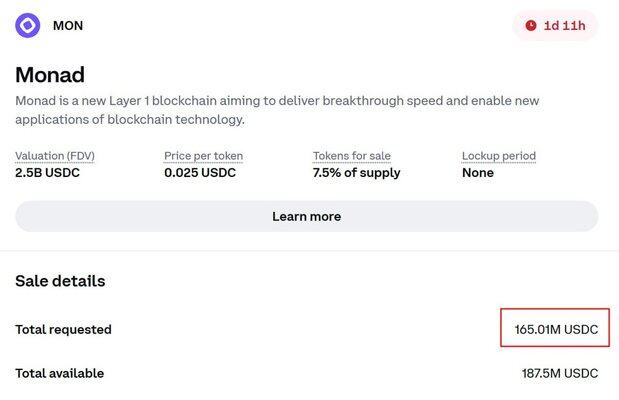Viewport: 619px width, 400px height.
Task: Click the 0.025 USDC price value
Action: 200,173
